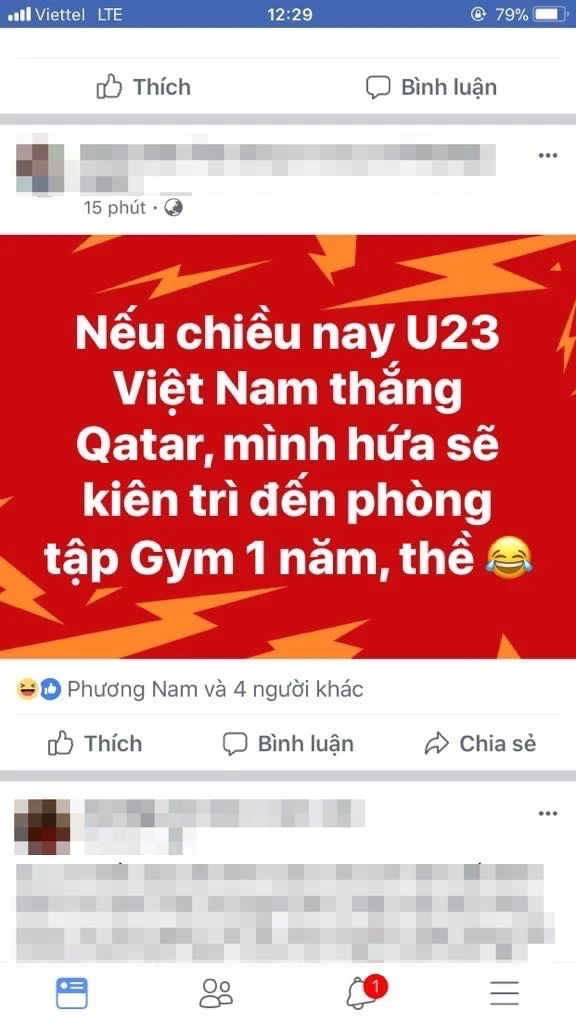Screen dimensions: 576x1024
Task: Tap the globe privacy icon beside 15 phút
Action: 173,208
